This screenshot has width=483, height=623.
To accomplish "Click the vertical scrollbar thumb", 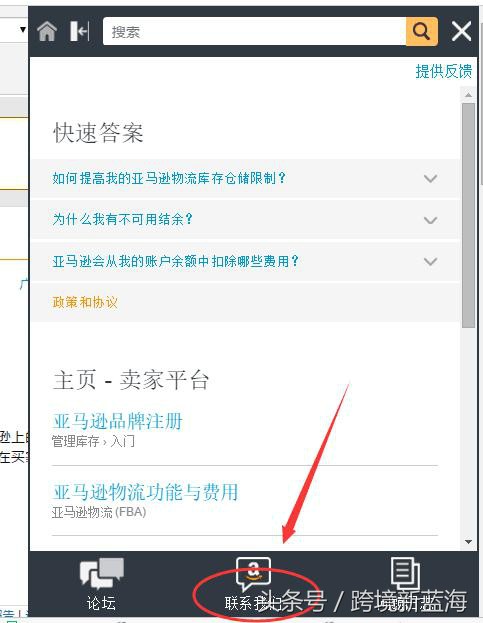I will point(468,216).
